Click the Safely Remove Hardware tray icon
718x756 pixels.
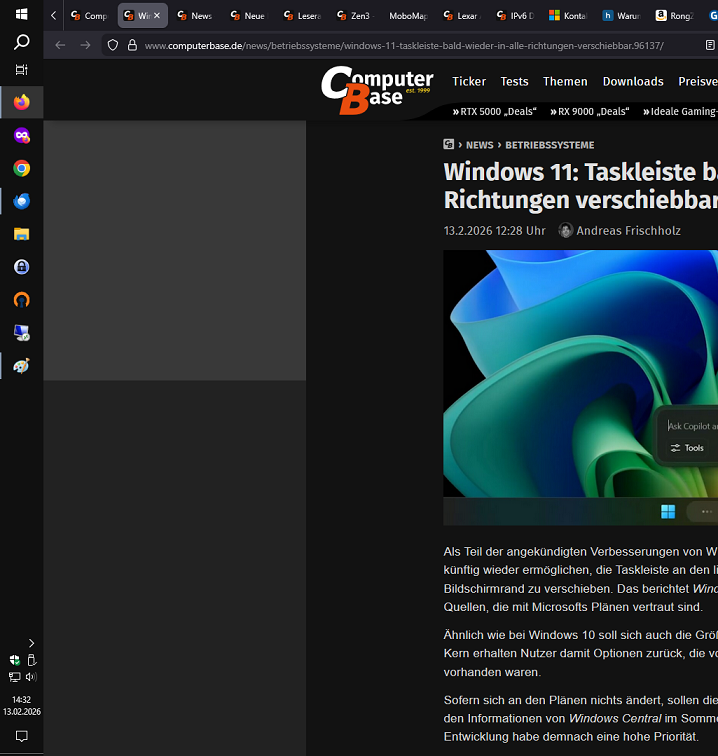tap(31, 660)
